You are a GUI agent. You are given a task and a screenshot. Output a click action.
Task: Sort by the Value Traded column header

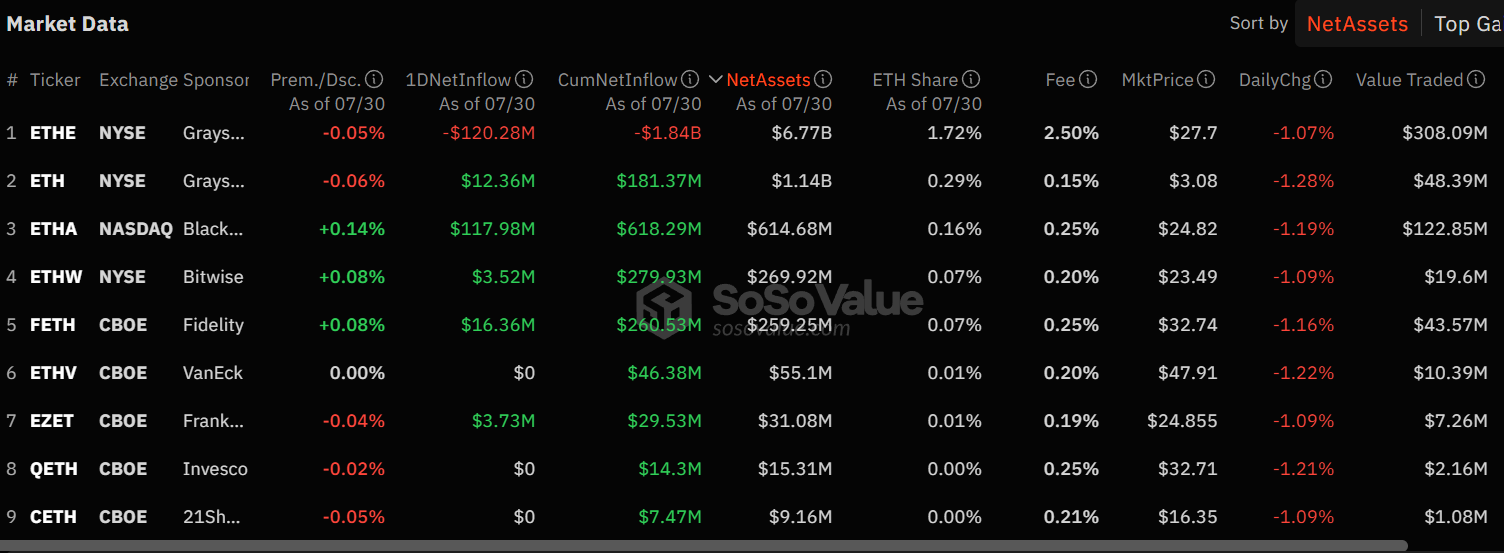[1411, 79]
